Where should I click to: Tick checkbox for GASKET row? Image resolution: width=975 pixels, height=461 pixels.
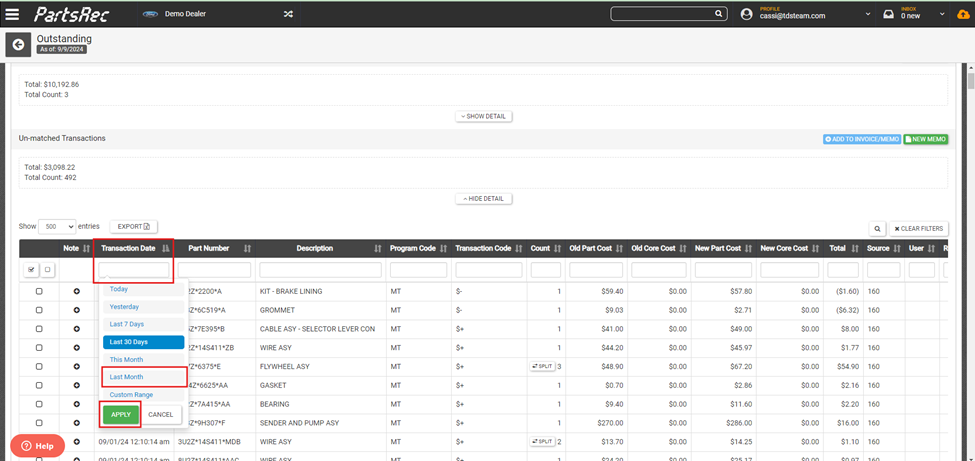click(39, 385)
